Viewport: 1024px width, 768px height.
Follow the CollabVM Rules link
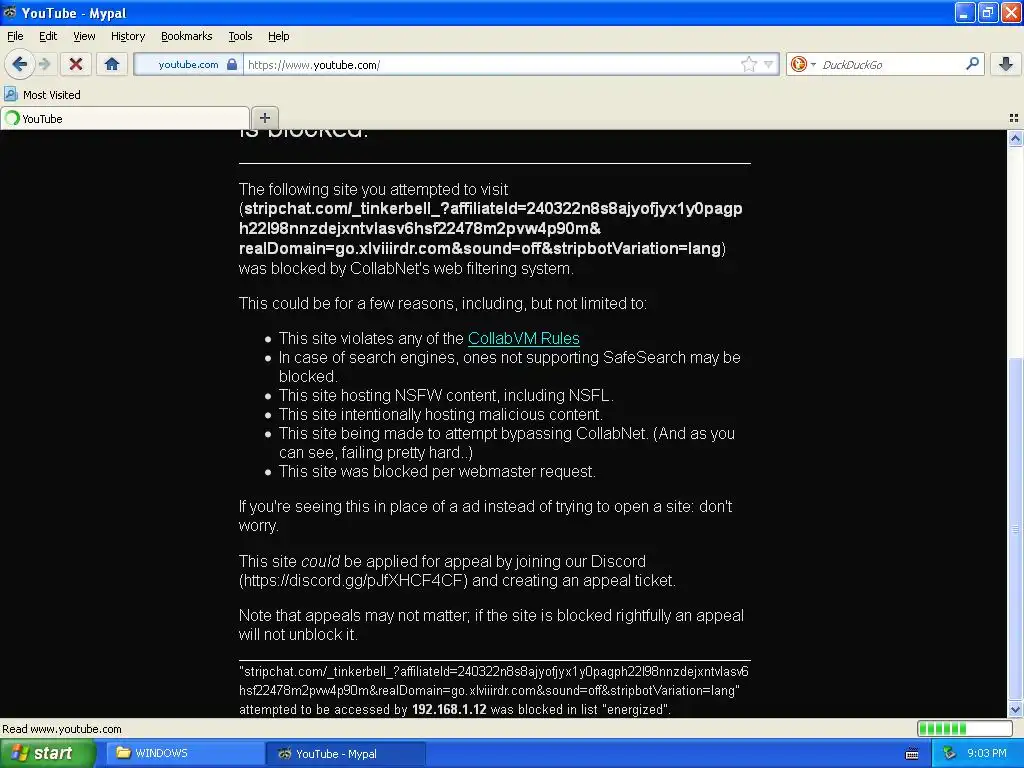point(523,338)
